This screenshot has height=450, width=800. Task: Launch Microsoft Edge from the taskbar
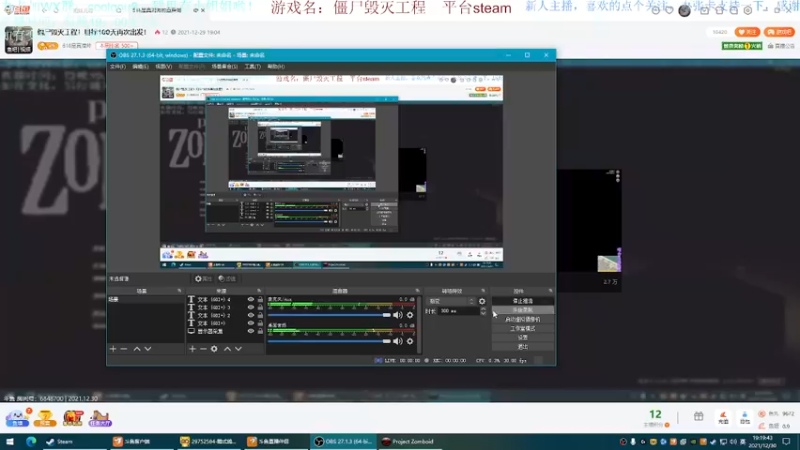point(31,442)
